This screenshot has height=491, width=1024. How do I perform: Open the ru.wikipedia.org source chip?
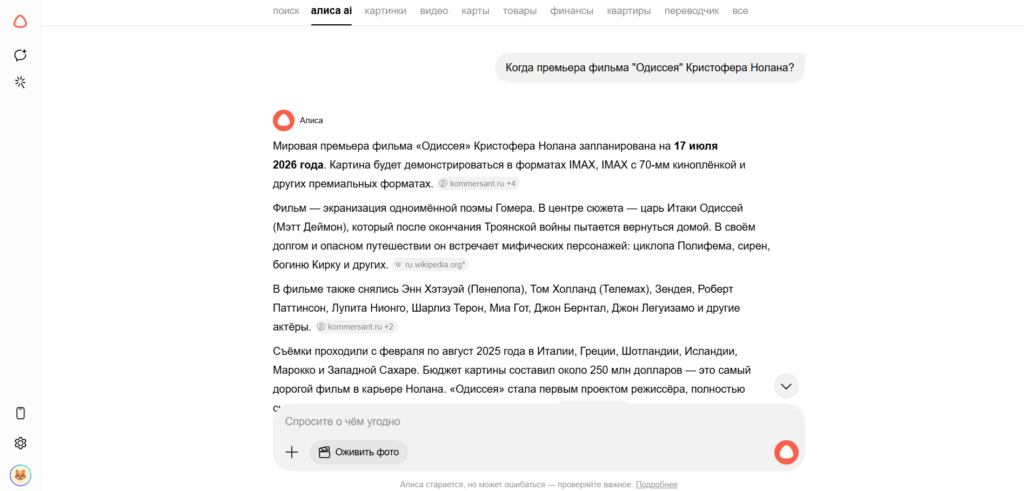click(430, 265)
